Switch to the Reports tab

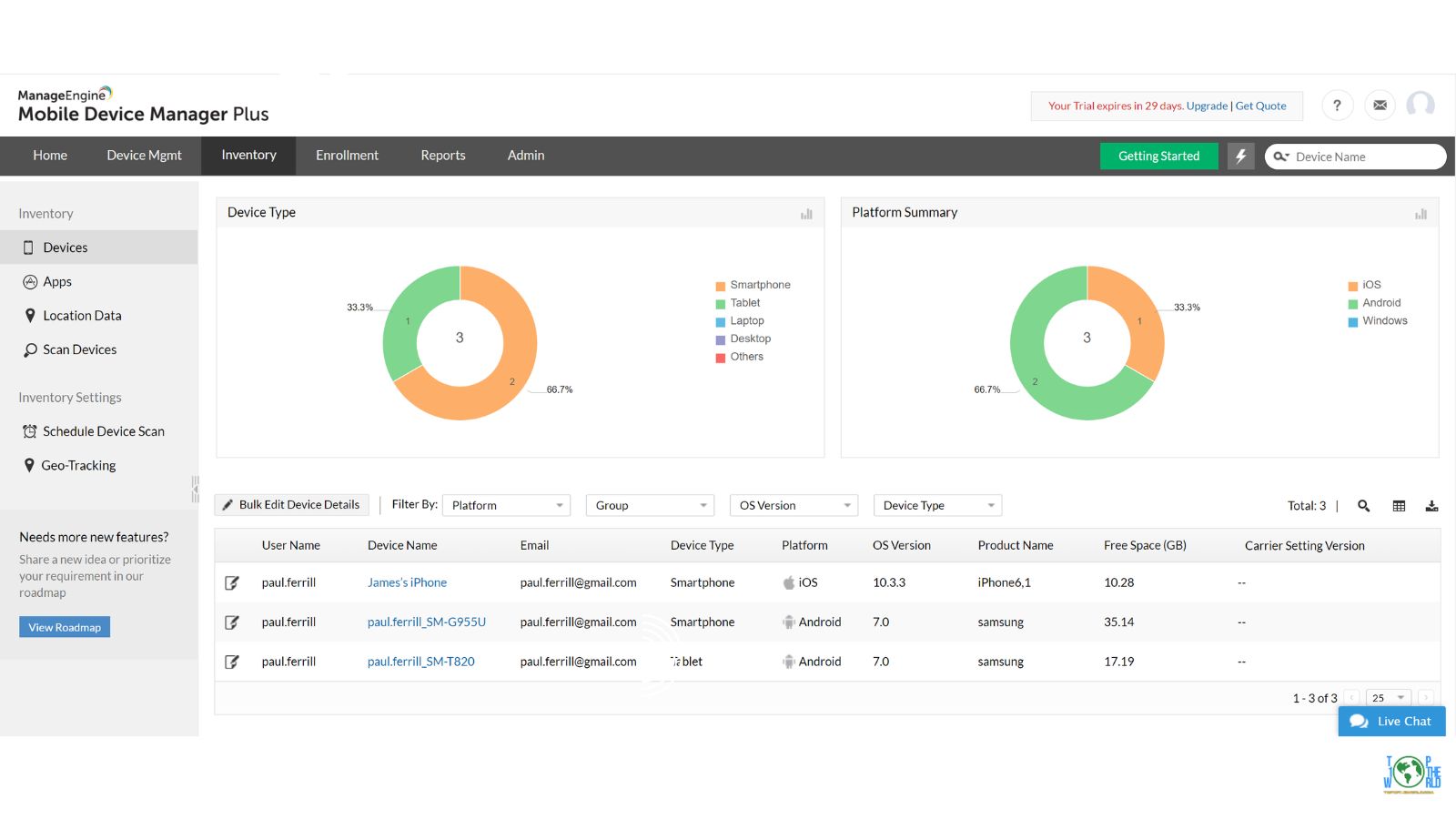pos(443,156)
